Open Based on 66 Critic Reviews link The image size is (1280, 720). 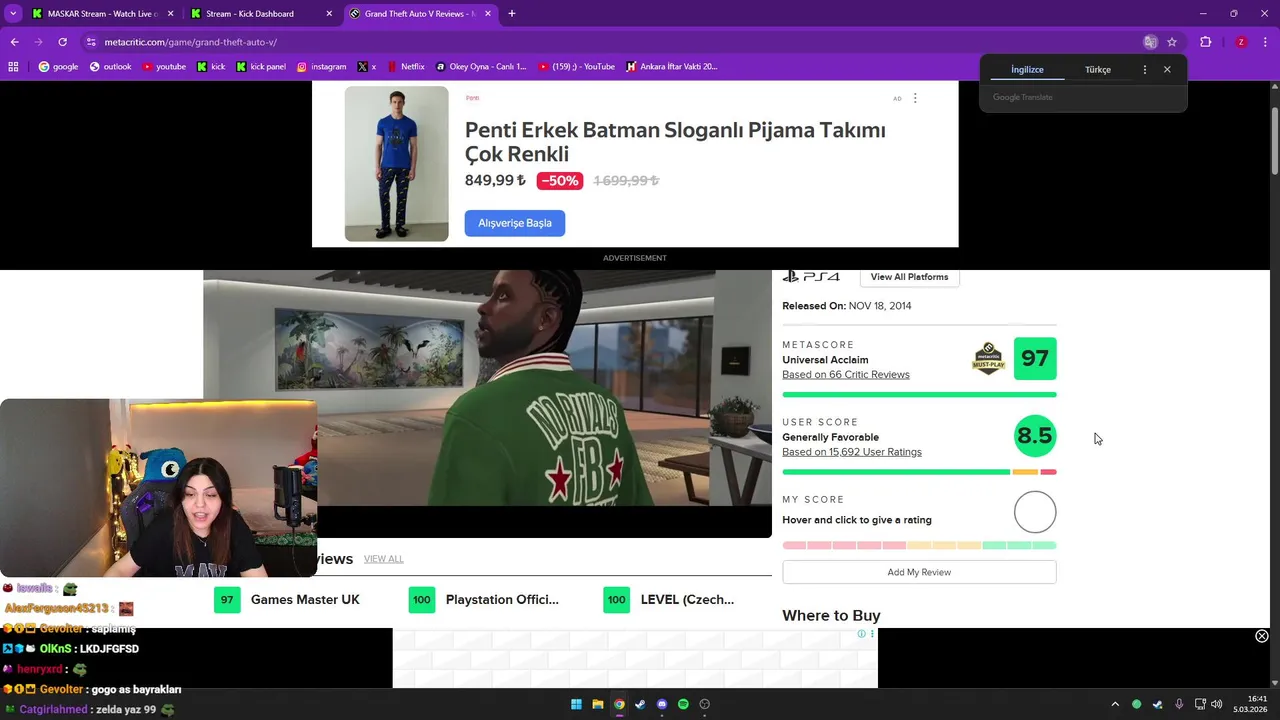[x=846, y=375]
